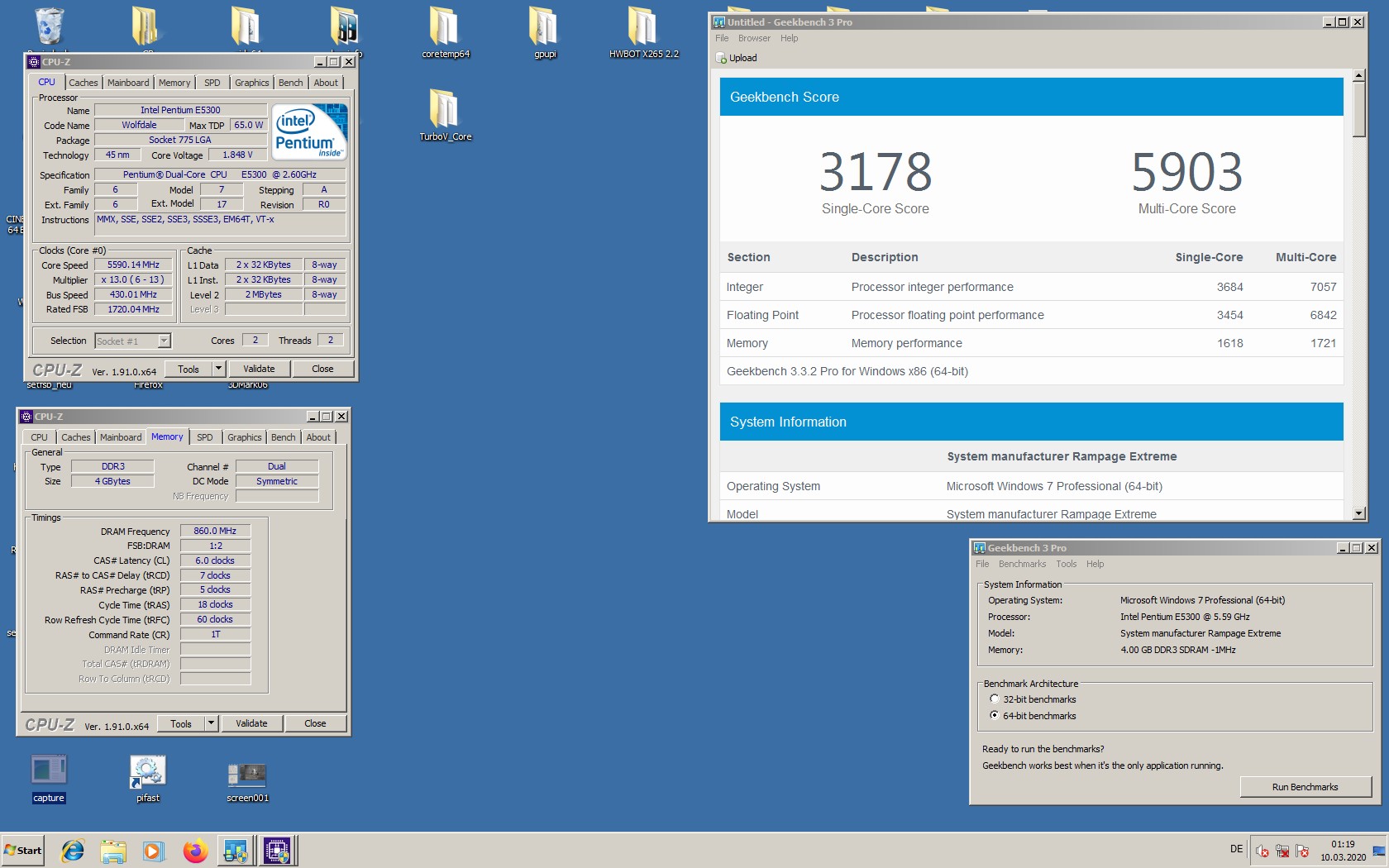1389x868 pixels.
Task: Click the DE language indicator
Action: (1237, 849)
